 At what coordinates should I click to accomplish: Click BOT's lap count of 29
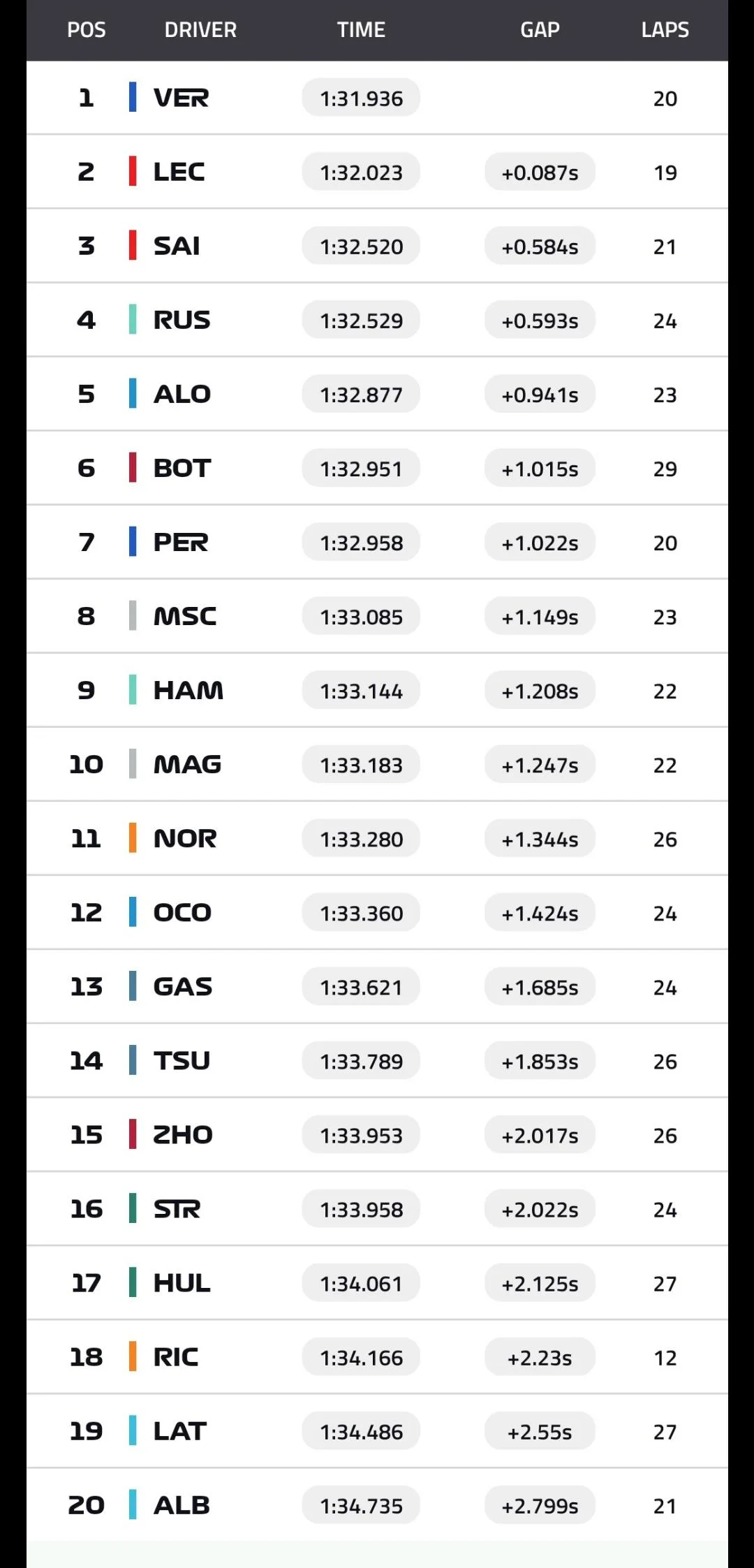coord(665,469)
